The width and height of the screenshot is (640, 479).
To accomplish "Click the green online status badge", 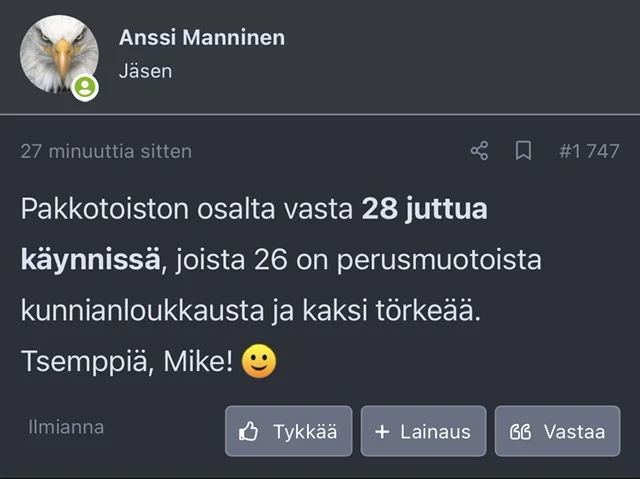I will tap(86, 88).
